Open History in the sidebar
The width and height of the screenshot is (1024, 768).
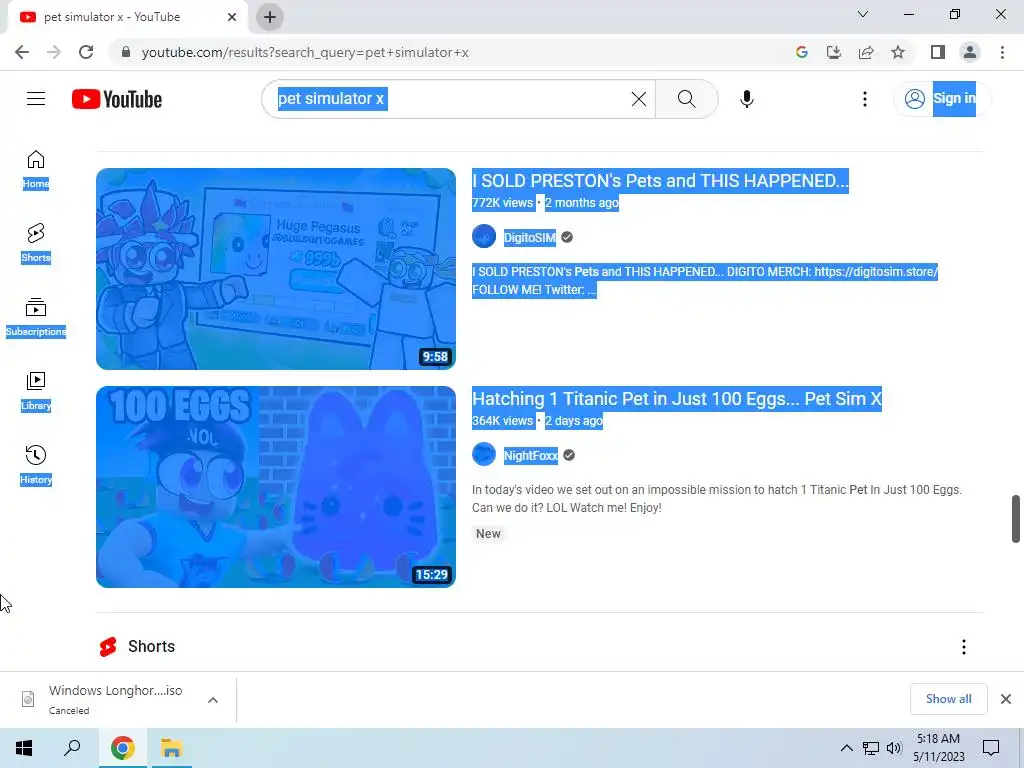(36, 465)
